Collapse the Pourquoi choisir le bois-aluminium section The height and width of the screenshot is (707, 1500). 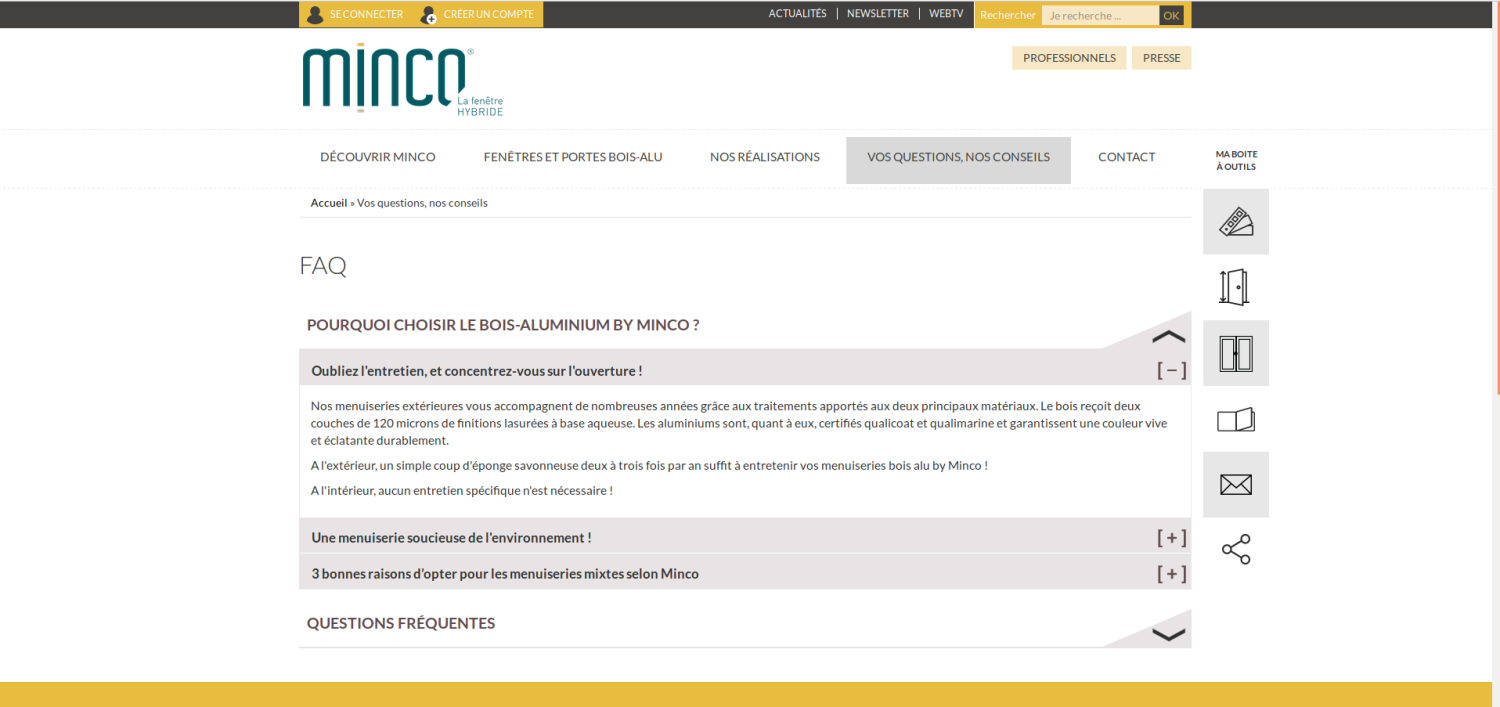(x=1168, y=336)
